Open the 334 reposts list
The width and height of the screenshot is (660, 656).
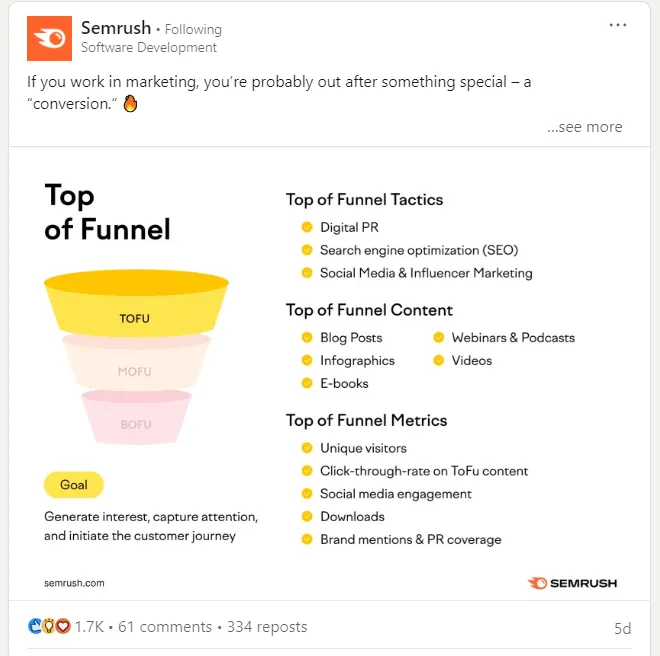(267, 627)
